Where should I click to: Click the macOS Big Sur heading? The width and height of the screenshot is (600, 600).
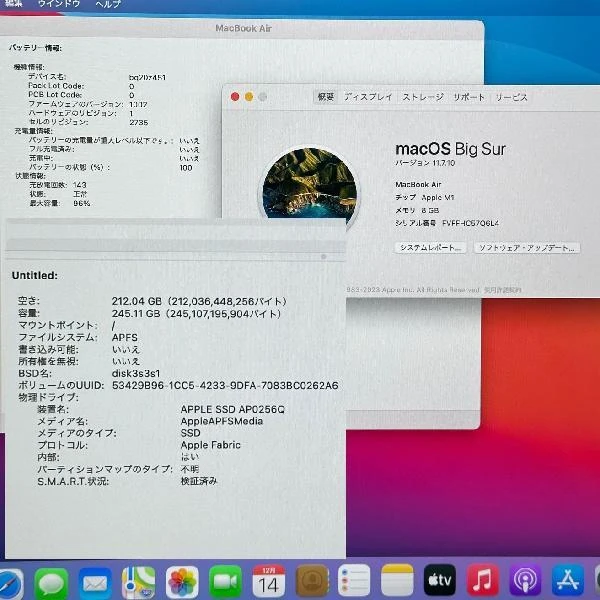click(x=450, y=148)
